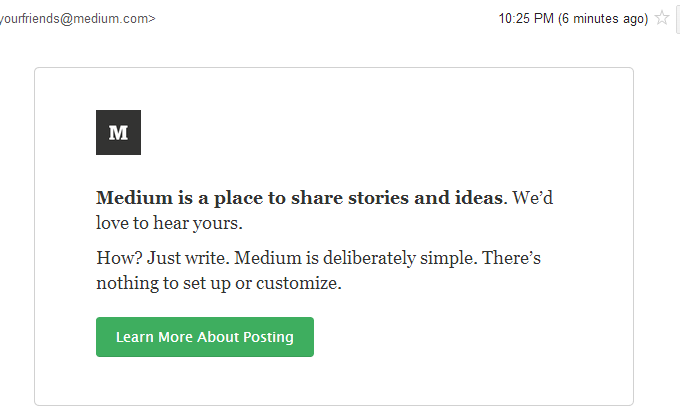This screenshot has height=412, width=680.
Task: Click the partially visible button right of the star
Action: click(677, 18)
